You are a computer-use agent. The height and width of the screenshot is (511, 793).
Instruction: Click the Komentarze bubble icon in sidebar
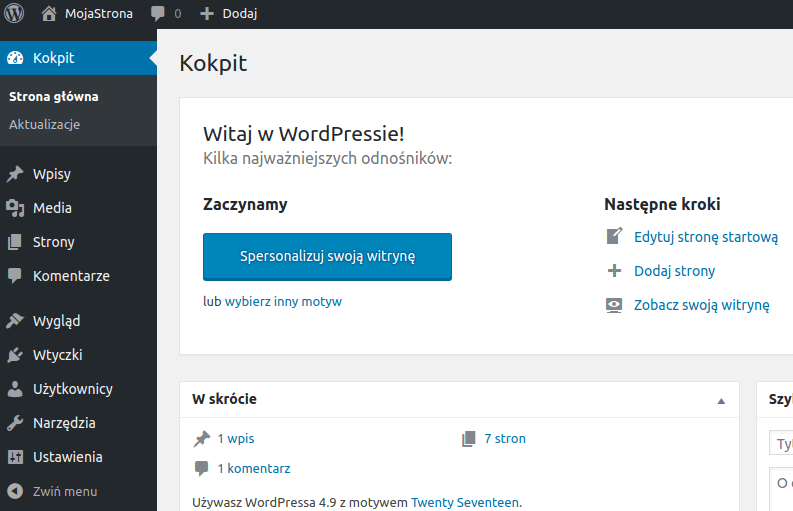point(15,276)
